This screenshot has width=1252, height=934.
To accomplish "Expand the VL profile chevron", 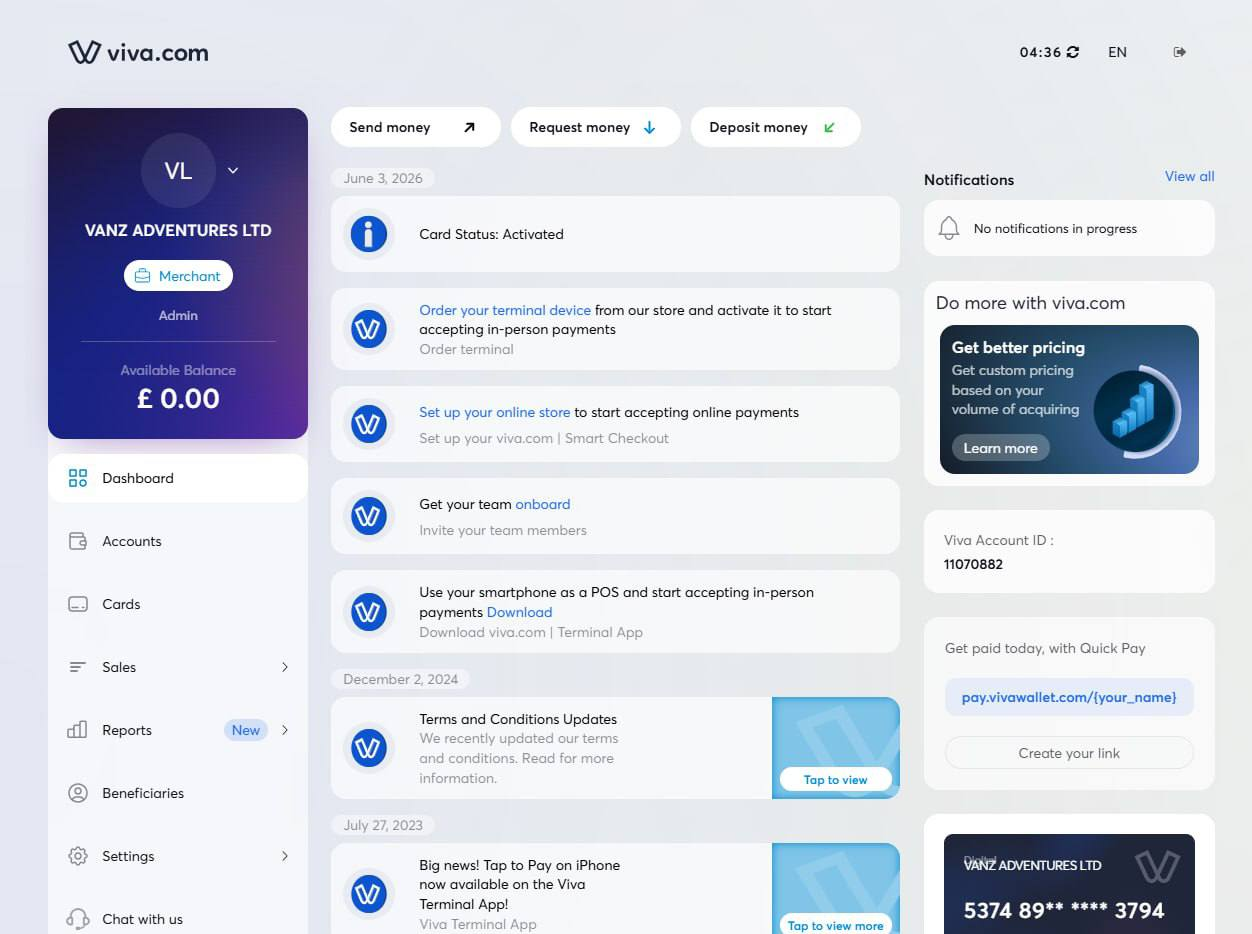I will [233, 171].
